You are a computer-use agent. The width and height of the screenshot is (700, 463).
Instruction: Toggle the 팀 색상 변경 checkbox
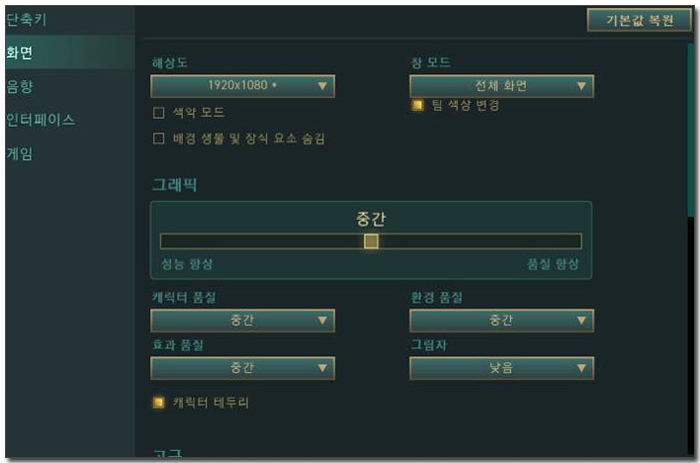pos(417,105)
